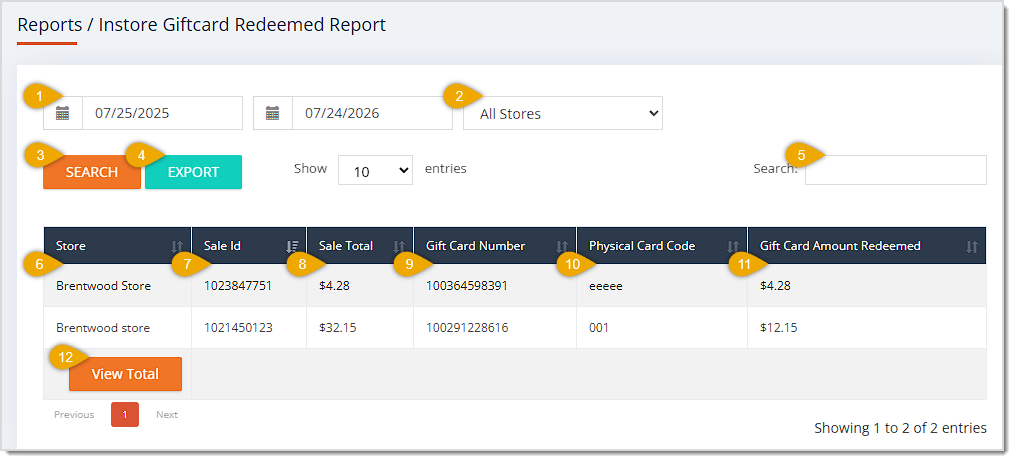Click physical card code eeeee
Image resolution: width=1014 pixels, height=461 pixels.
click(606, 286)
